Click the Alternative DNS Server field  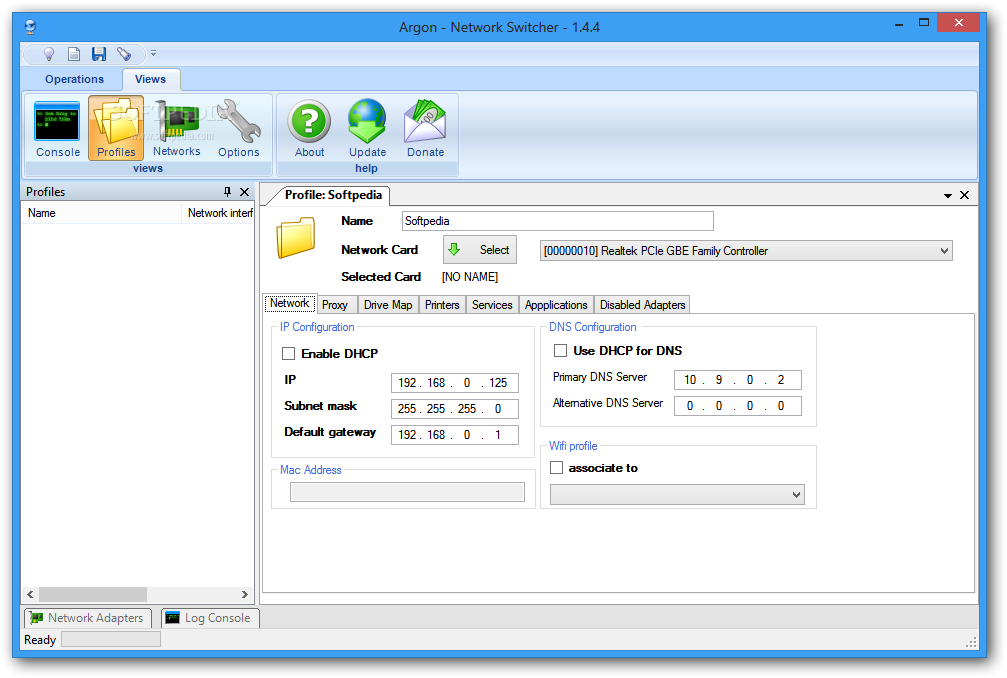tap(737, 406)
